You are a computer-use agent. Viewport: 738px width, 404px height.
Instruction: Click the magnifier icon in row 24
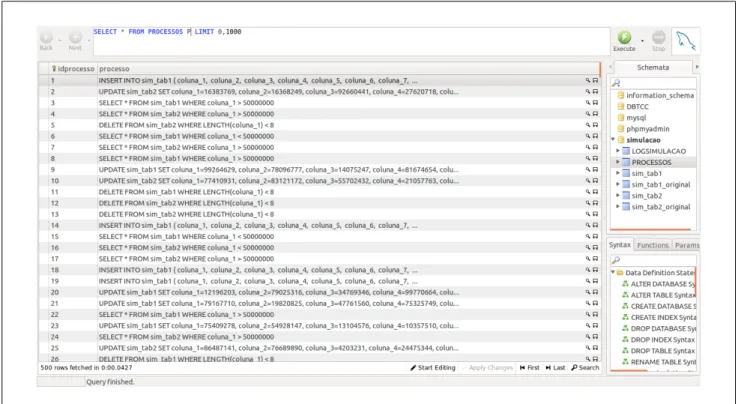[x=588, y=337]
